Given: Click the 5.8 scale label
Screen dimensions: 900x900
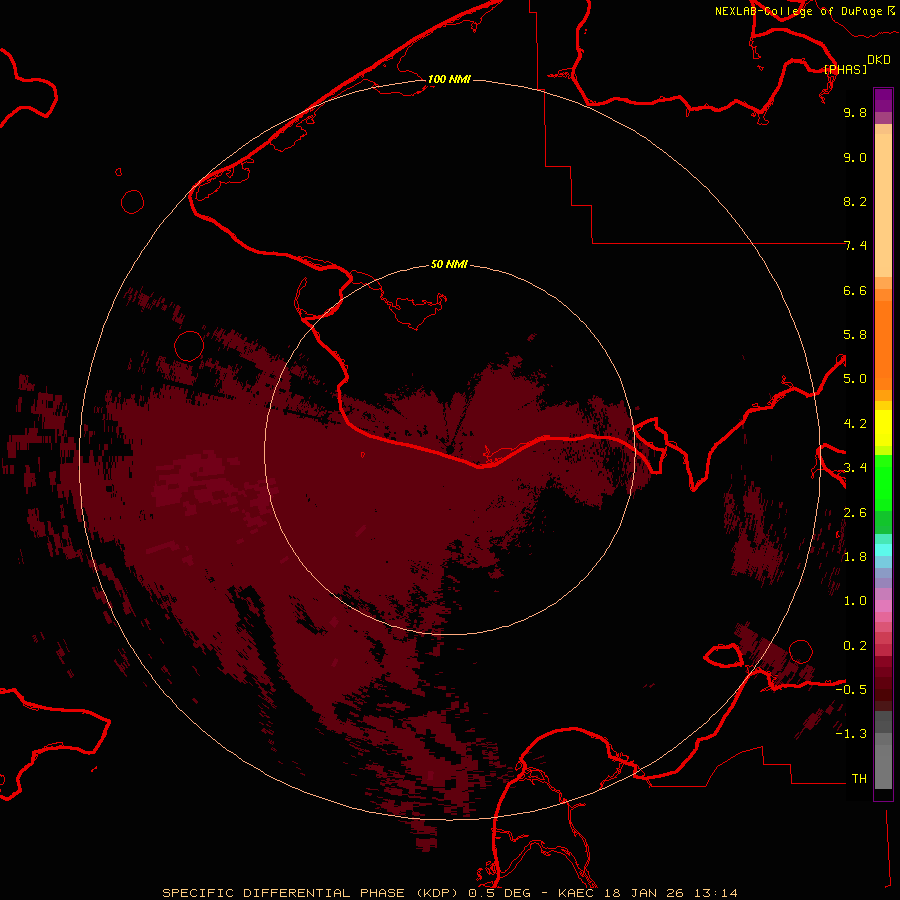Looking at the screenshot, I should pyautogui.click(x=855, y=335).
